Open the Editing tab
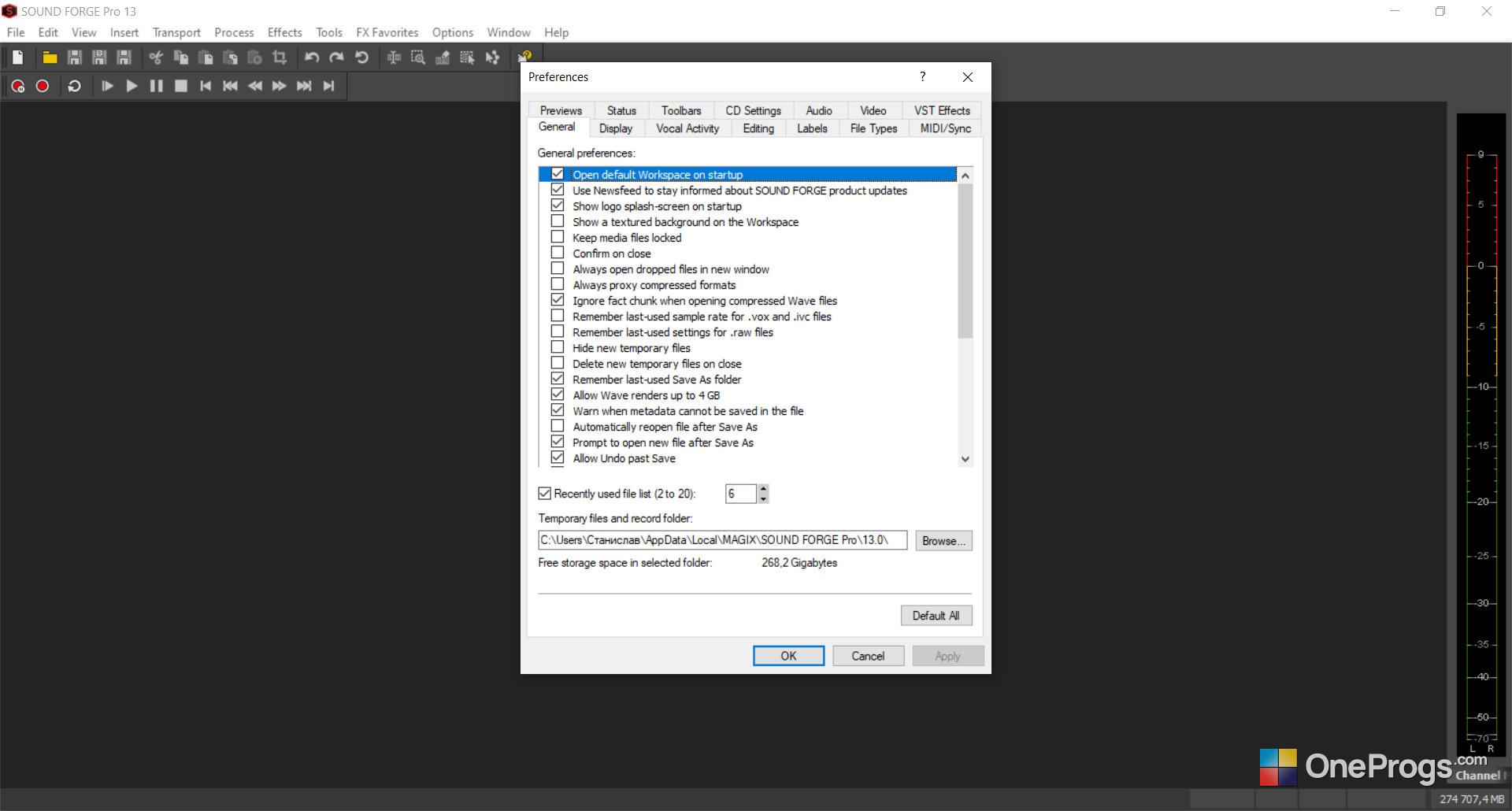 [x=758, y=128]
